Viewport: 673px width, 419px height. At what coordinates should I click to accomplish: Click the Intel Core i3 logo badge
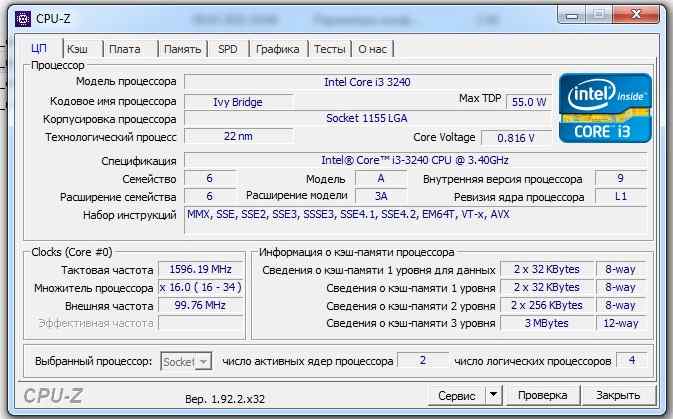pyautogui.click(x=605, y=108)
